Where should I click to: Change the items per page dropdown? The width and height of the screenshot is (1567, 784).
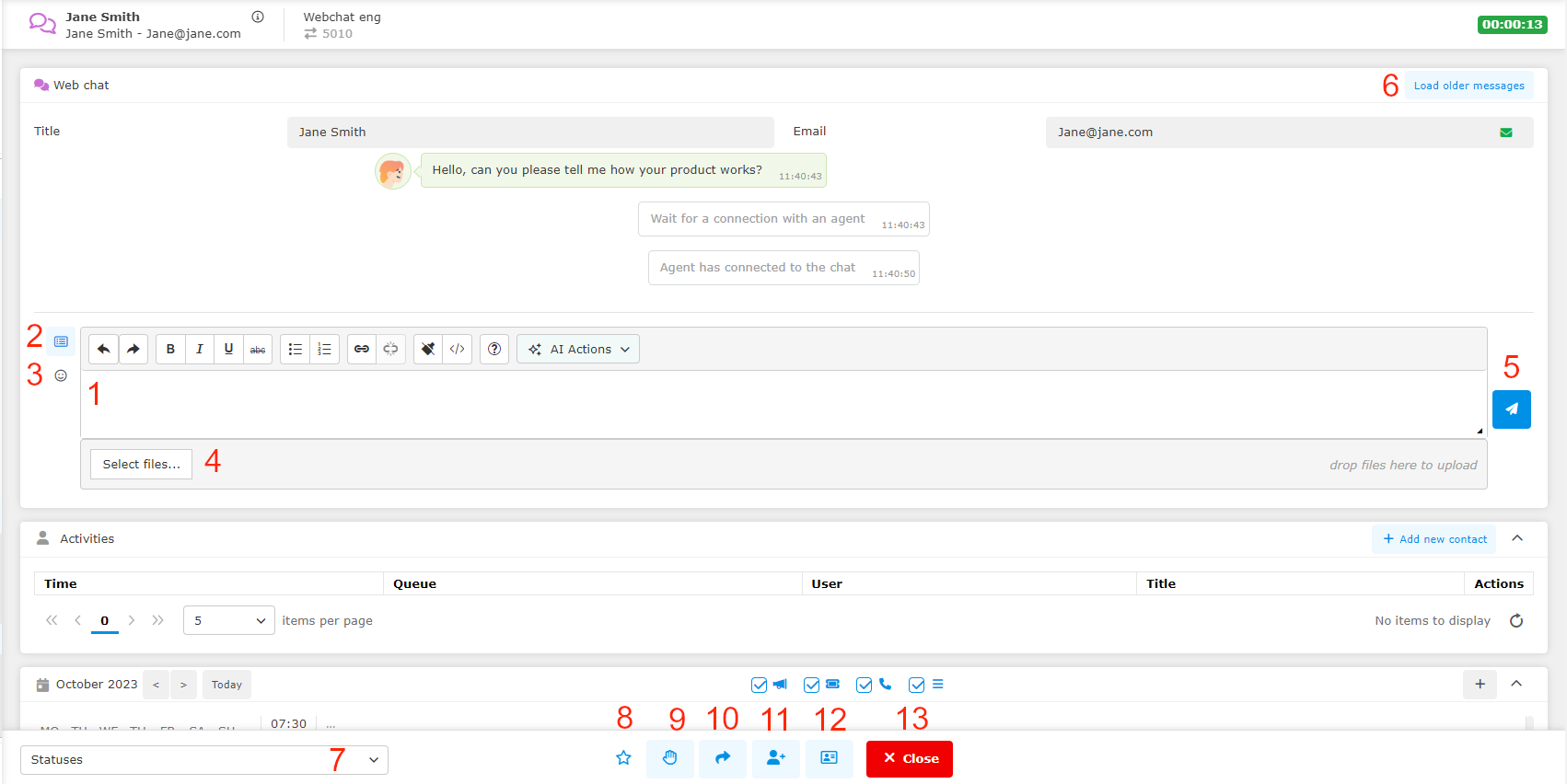pos(228,621)
